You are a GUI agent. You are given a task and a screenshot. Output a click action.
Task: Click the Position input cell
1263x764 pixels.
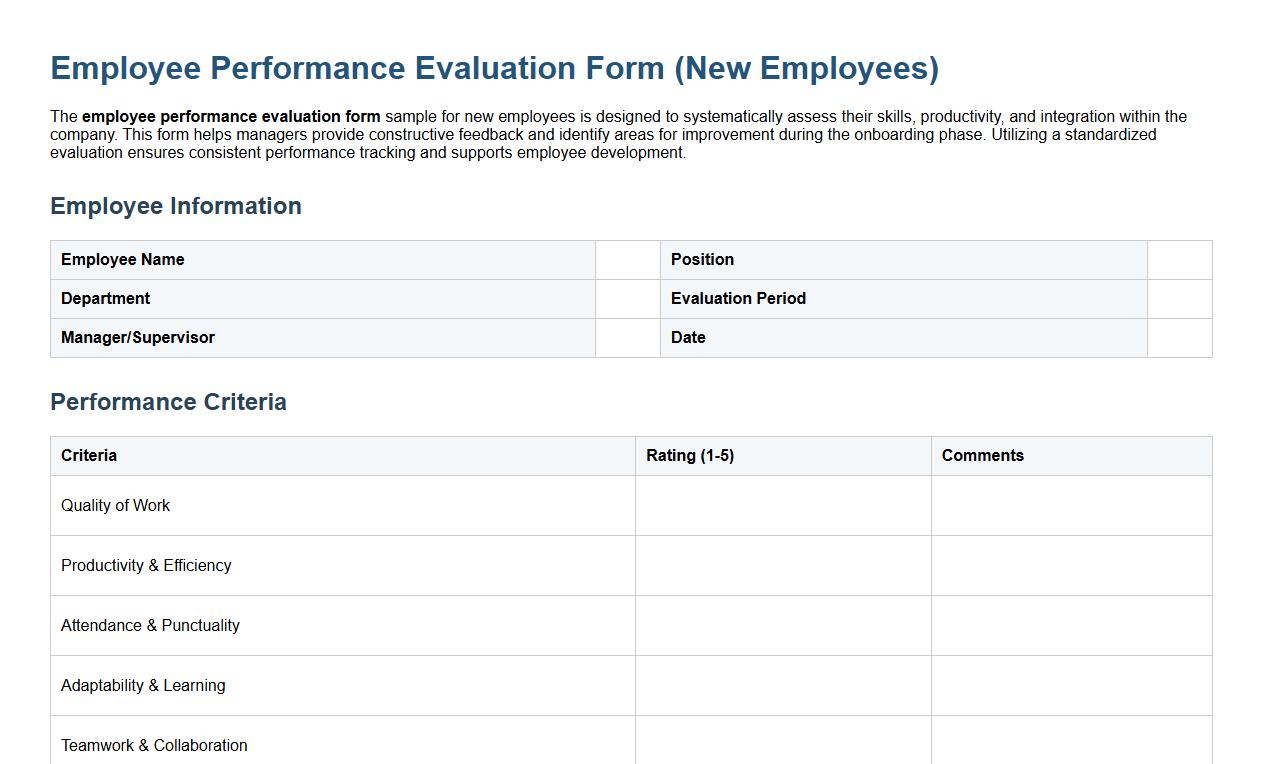point(1179,259)
